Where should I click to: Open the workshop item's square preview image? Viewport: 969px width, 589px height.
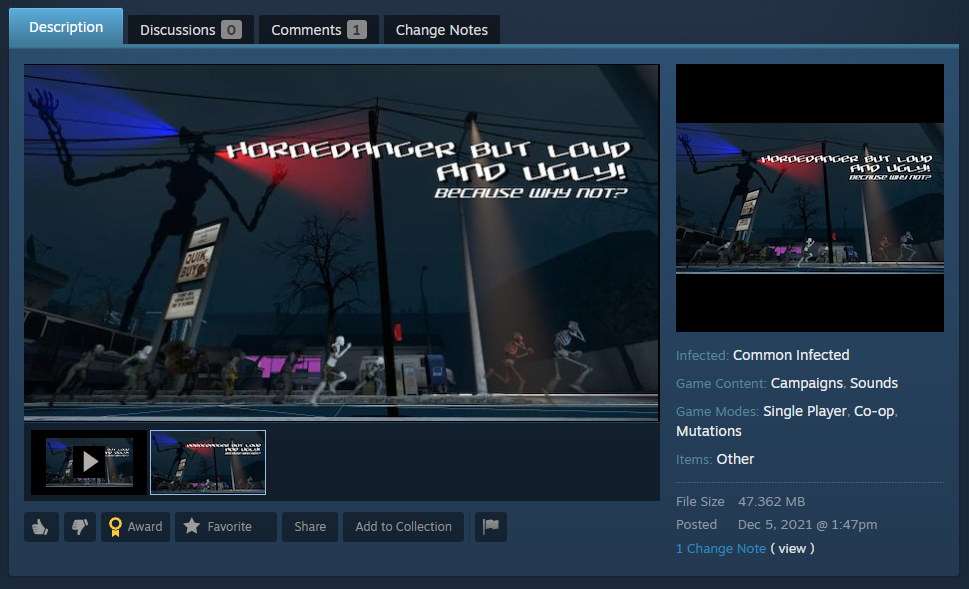[x=810, y=198]
